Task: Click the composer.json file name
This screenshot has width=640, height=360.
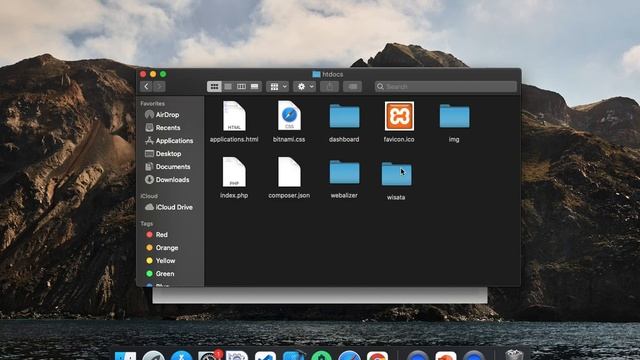Action: point(289,196)
